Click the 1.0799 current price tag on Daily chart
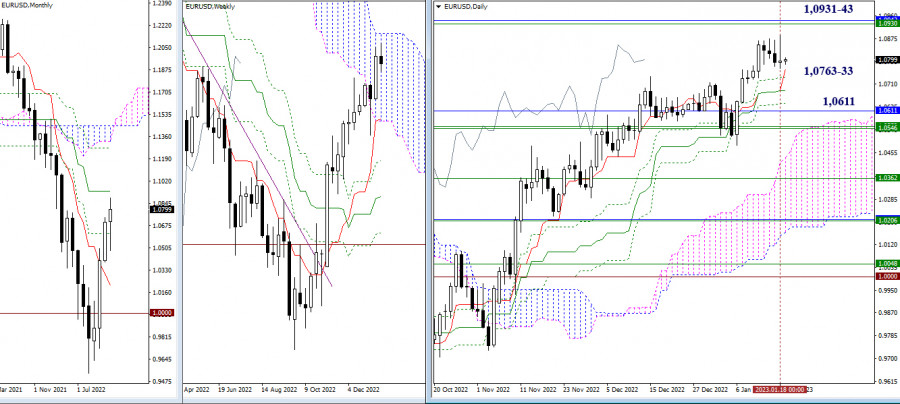Image resolution: width=900 pixels, height=404 pixels. coord(885,60)
